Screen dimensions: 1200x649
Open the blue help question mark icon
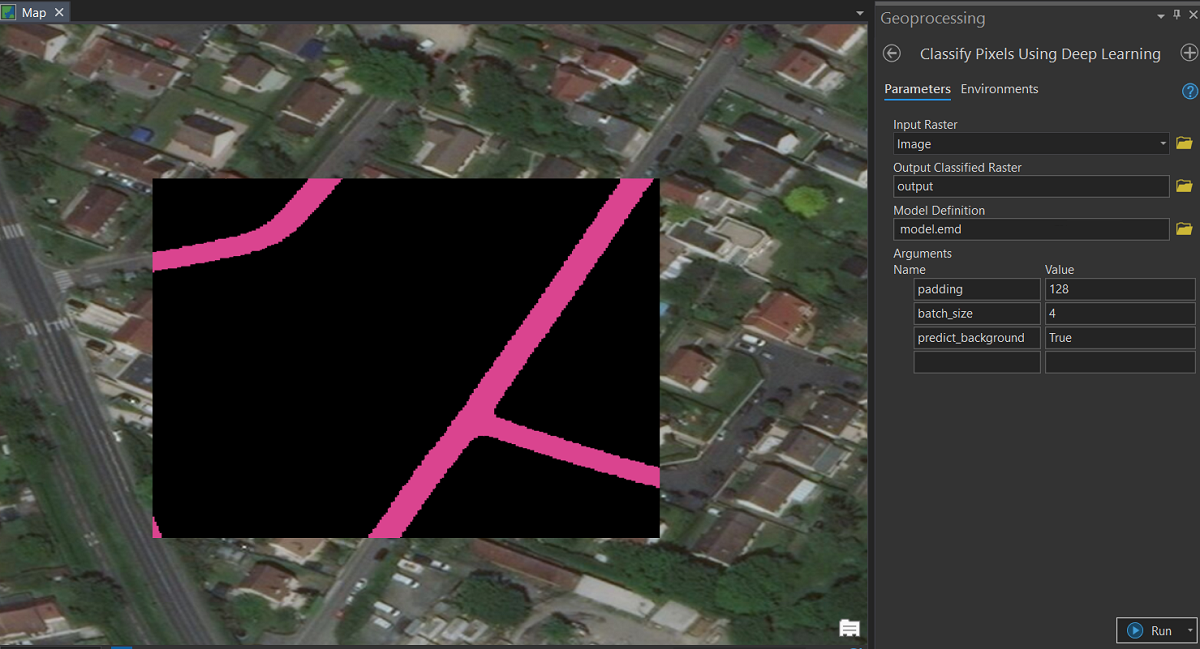pos(1189,91)
